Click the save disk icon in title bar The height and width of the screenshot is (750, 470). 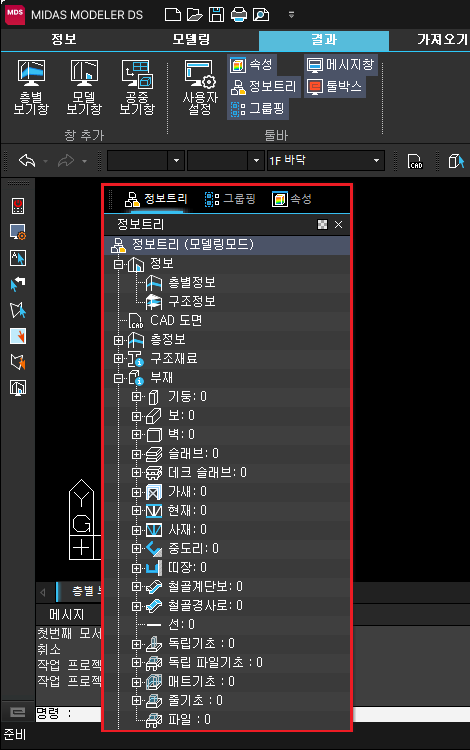(x=217, y=14)
